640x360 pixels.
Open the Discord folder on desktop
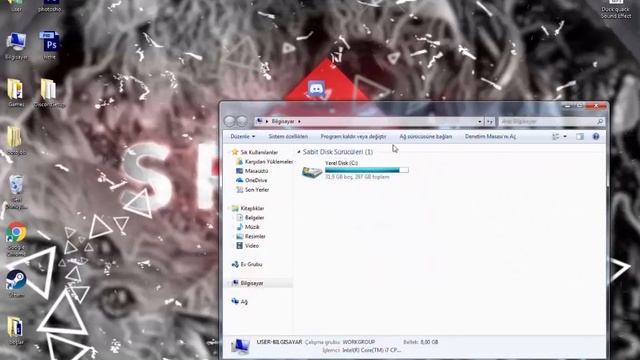tap(49, 93)
